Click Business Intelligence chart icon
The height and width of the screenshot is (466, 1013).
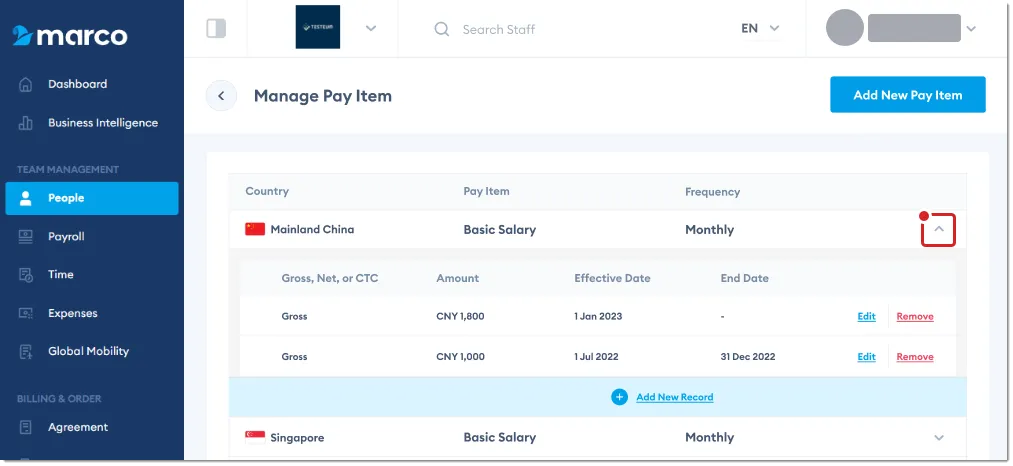[x=25, y=123]
